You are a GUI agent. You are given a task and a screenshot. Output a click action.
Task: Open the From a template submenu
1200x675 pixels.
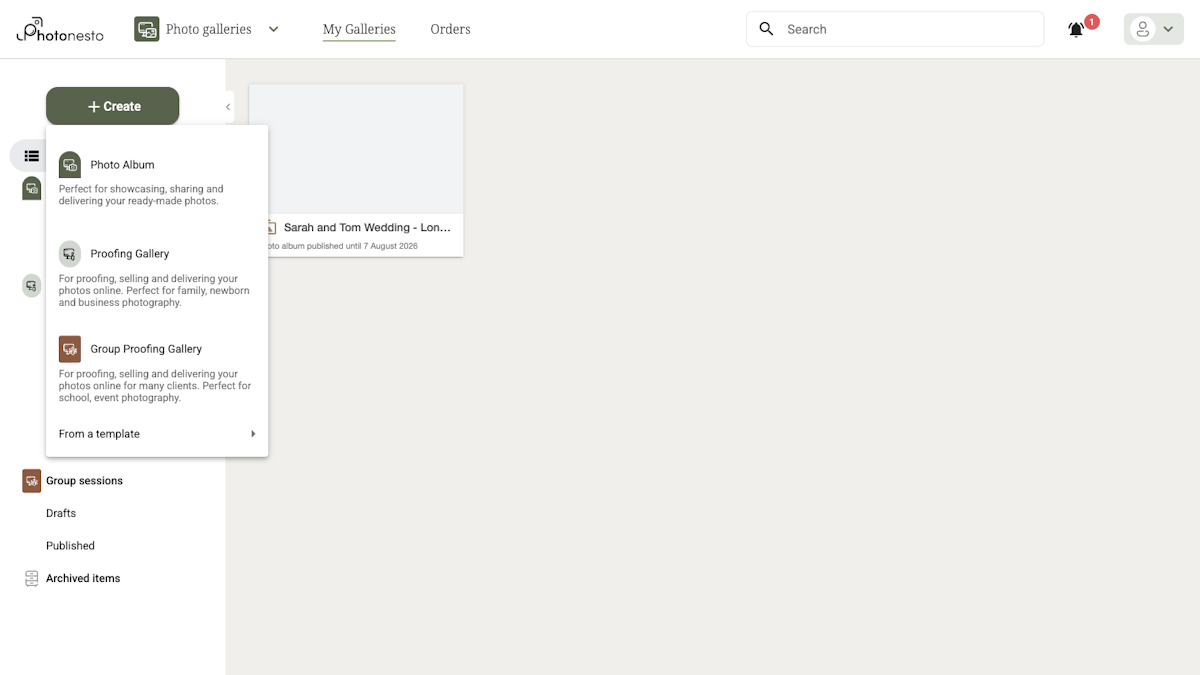(157, 434)
